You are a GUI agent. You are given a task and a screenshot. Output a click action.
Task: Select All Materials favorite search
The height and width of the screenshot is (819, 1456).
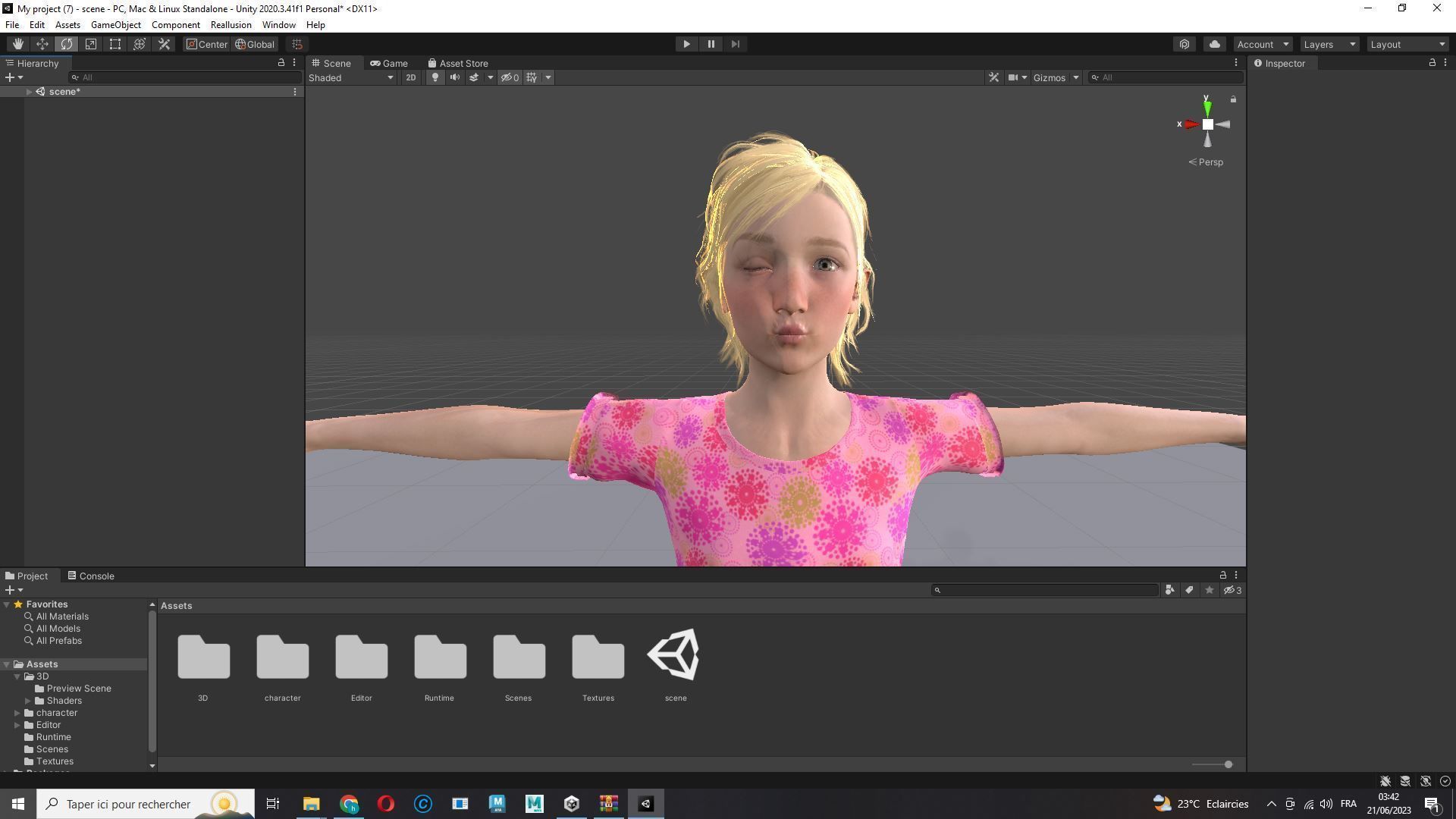pyautogui.click(x=62, y=617)
